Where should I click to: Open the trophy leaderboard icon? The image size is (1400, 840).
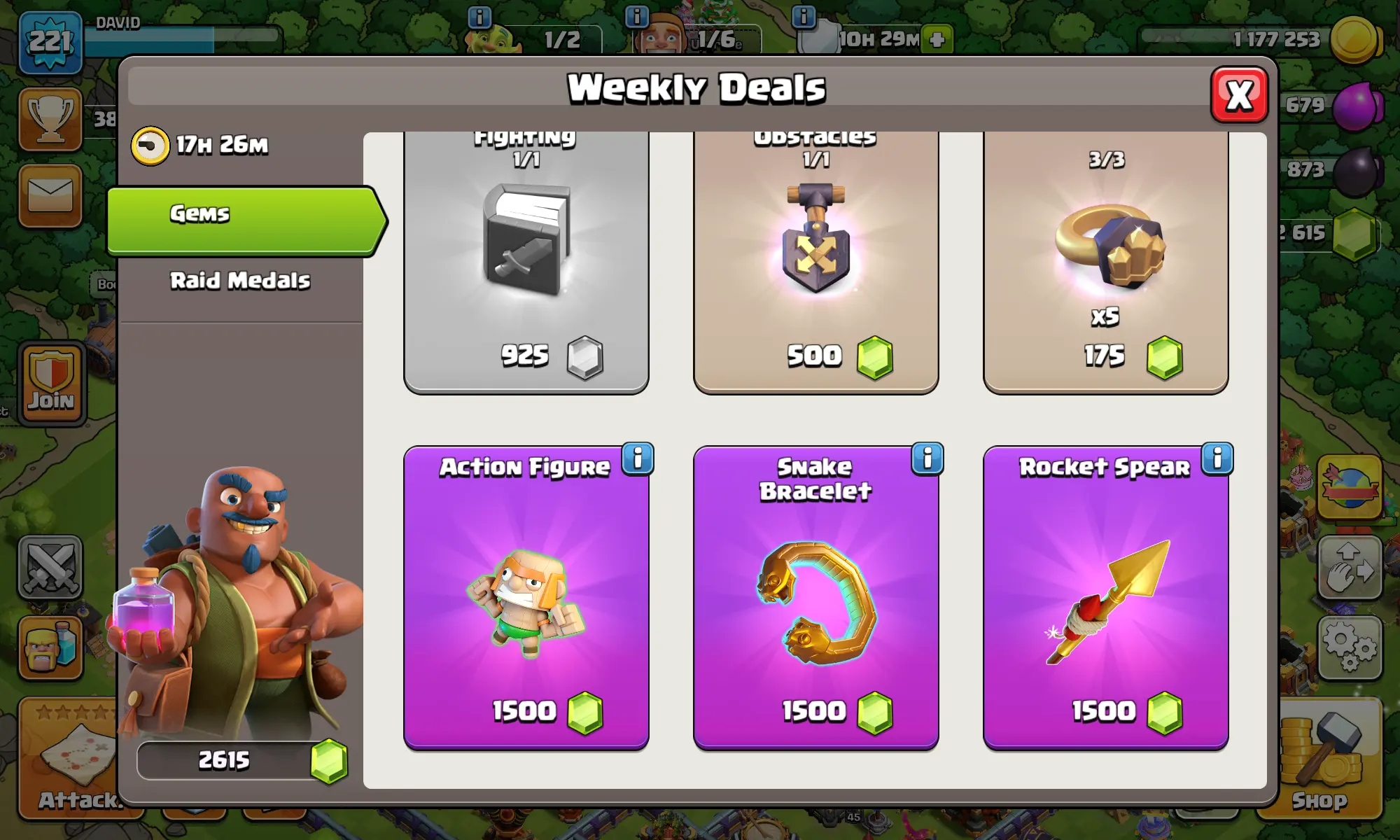(x=50, y=119)
